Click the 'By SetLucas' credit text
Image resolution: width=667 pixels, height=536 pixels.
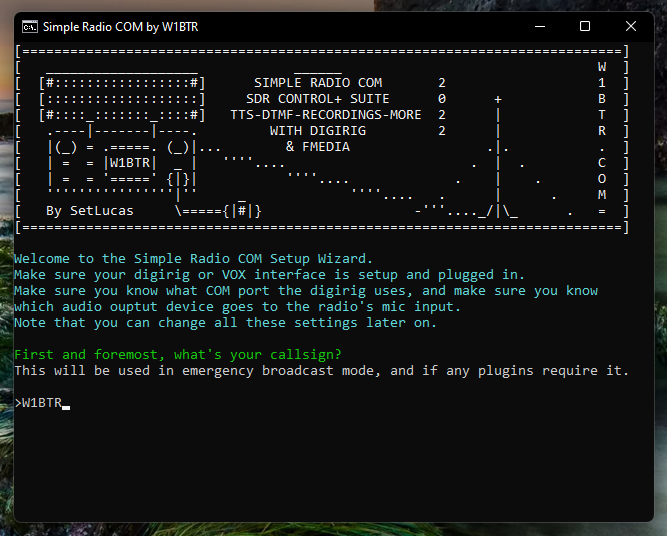pos(90,211)
